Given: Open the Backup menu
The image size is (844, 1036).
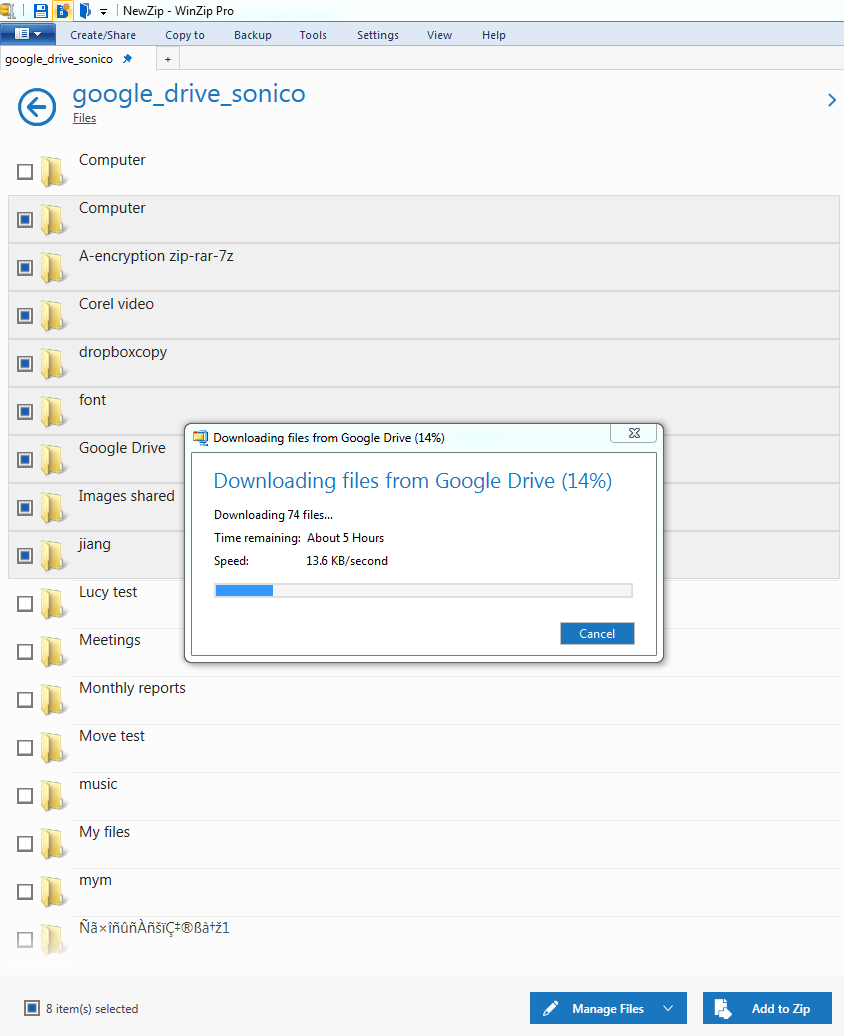Looking at the screenshot, I should pos(252,35).
